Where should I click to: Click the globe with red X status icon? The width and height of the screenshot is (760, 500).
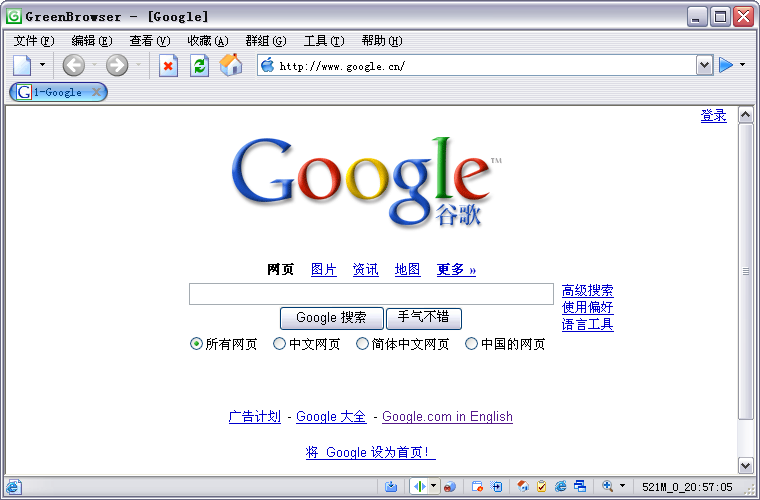tap(450, 486)
